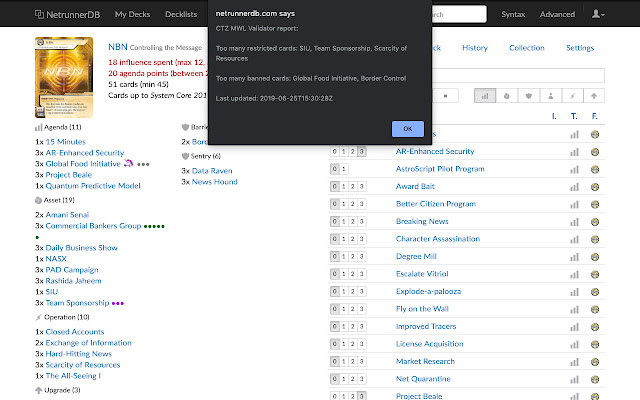This screenshot has height=400, width=640.
Task: Toggle the Identity person type filter
Action: click(550, 96)
